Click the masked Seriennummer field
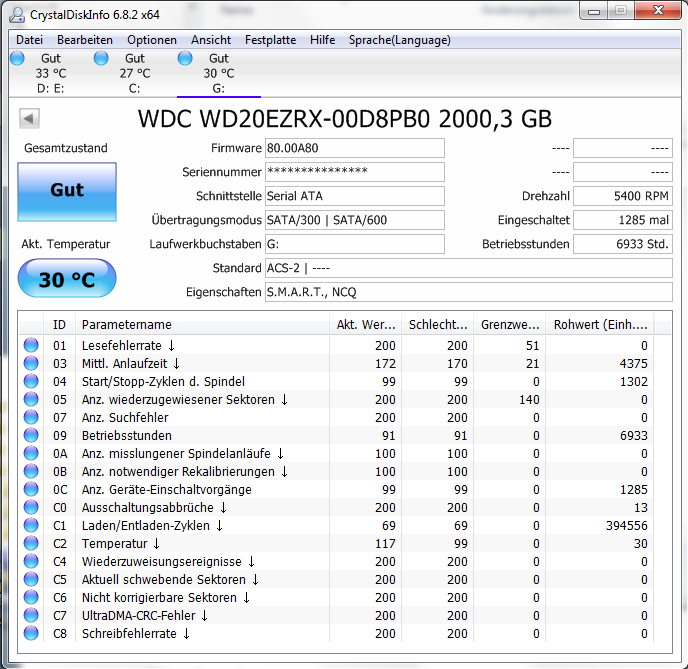The height and width of the screenshot is (669, 688). pyautogui.click(x=355, y=172)
